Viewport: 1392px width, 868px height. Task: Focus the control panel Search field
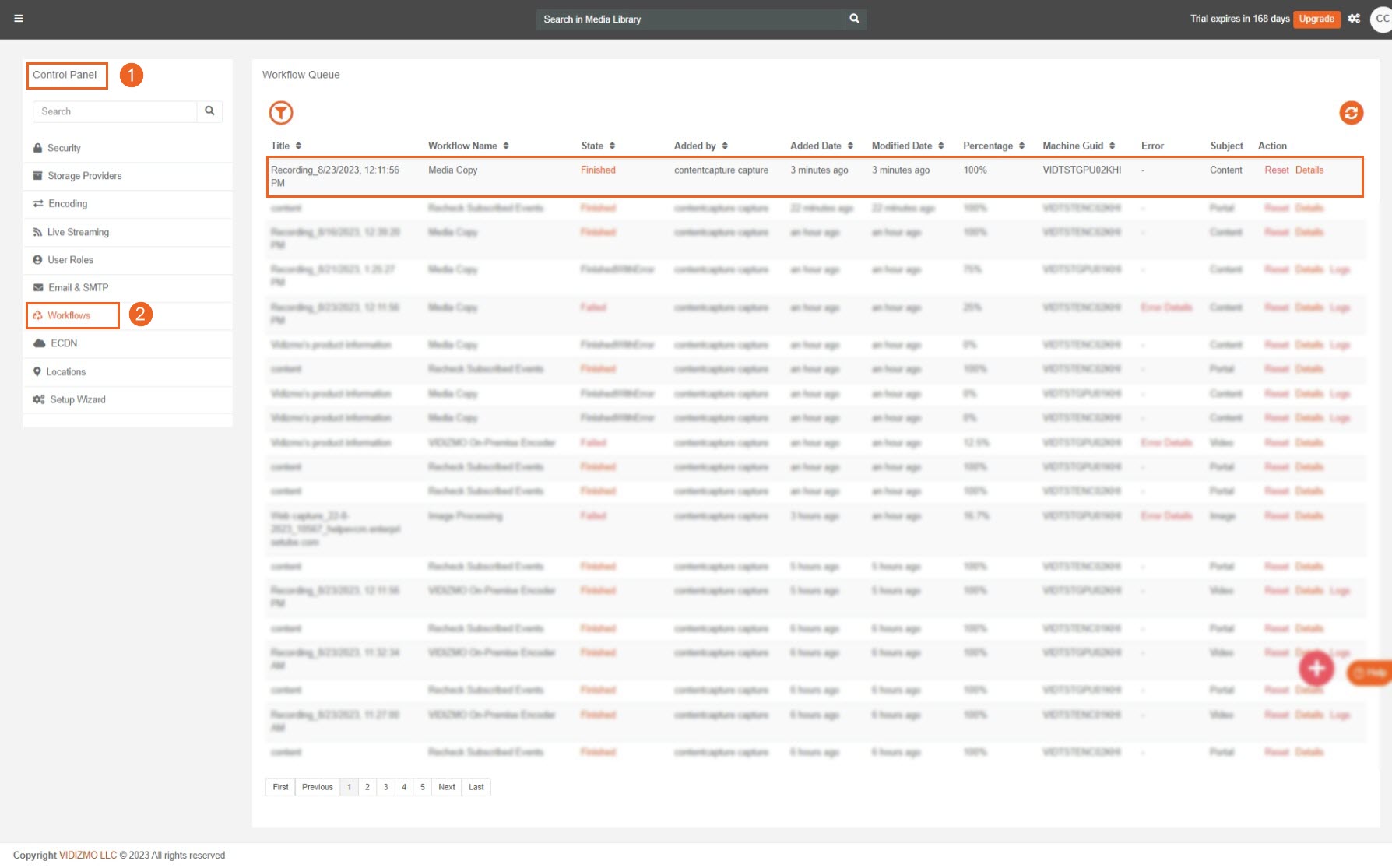(115, 111)
